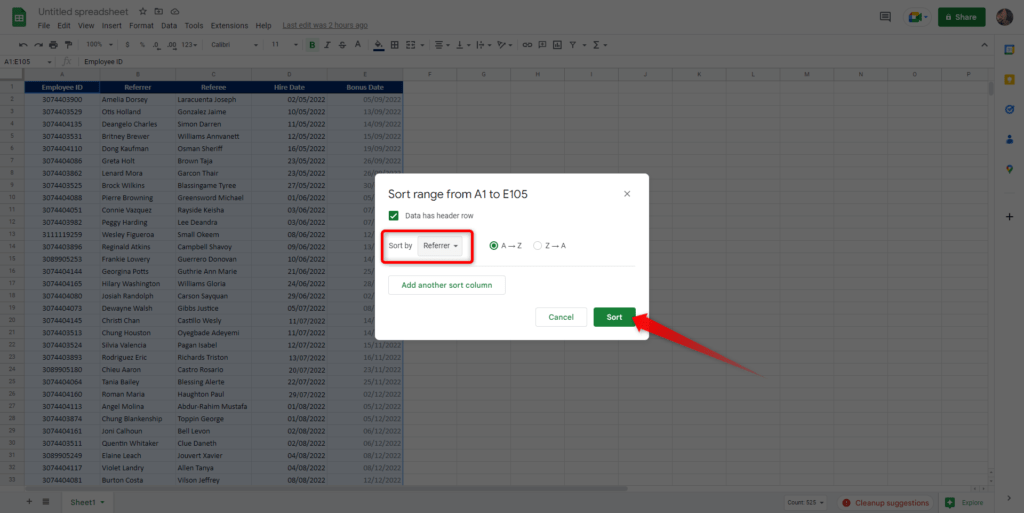1024x513 pixels.
Task: Toggle strikethrough formatting
Action: coord(342,45)
